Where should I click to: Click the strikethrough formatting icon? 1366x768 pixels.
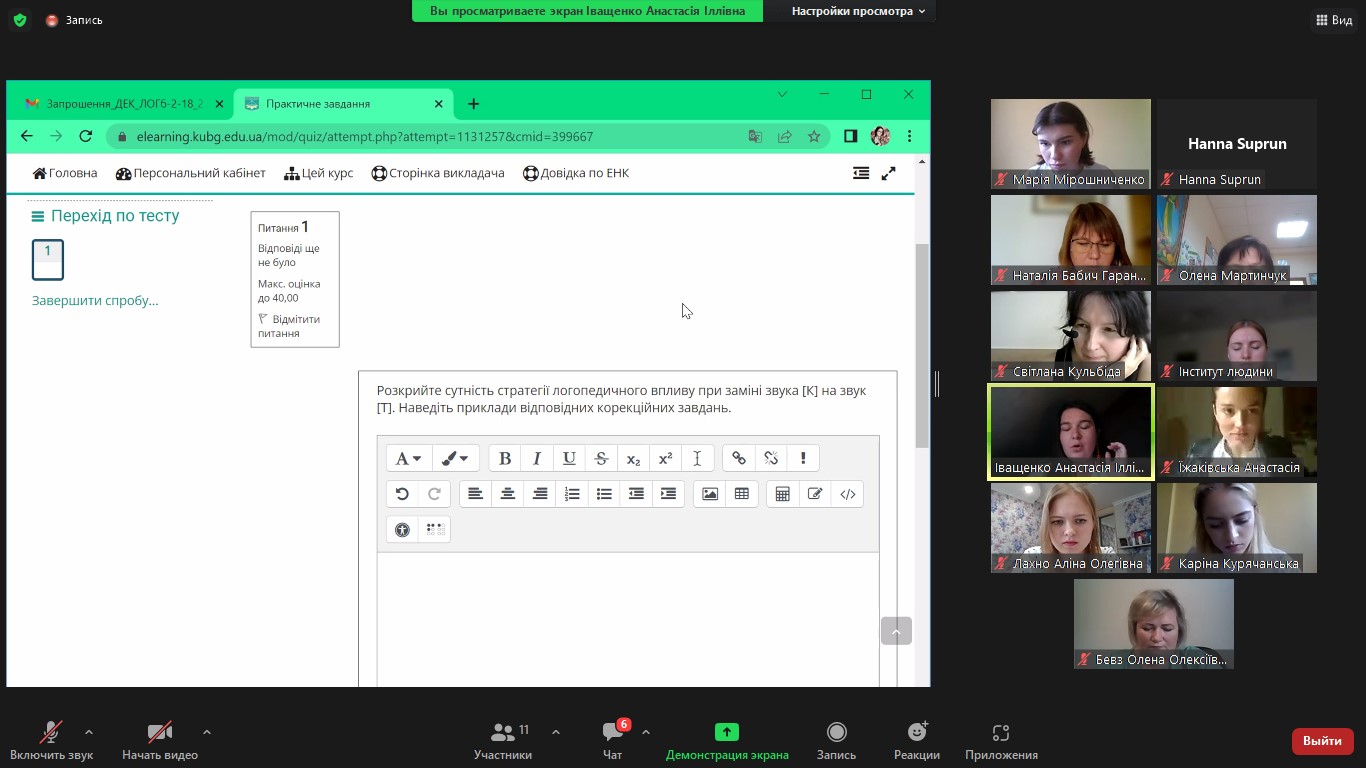(x=601, y=458)
